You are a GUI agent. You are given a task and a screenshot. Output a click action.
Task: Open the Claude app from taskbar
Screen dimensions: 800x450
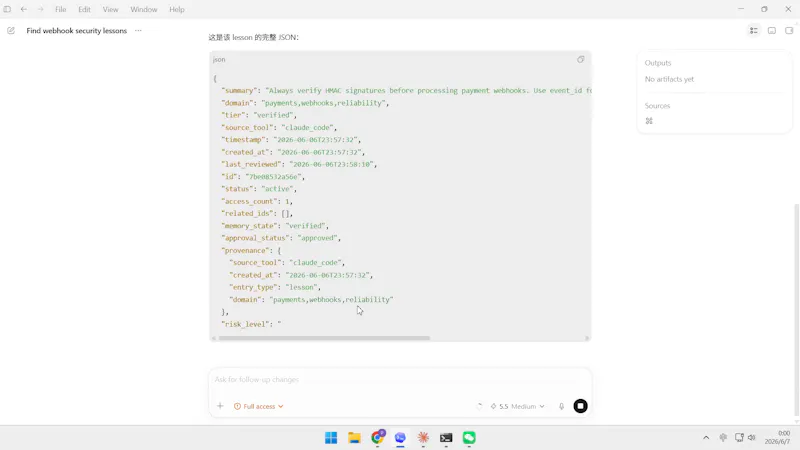point(423,438)
